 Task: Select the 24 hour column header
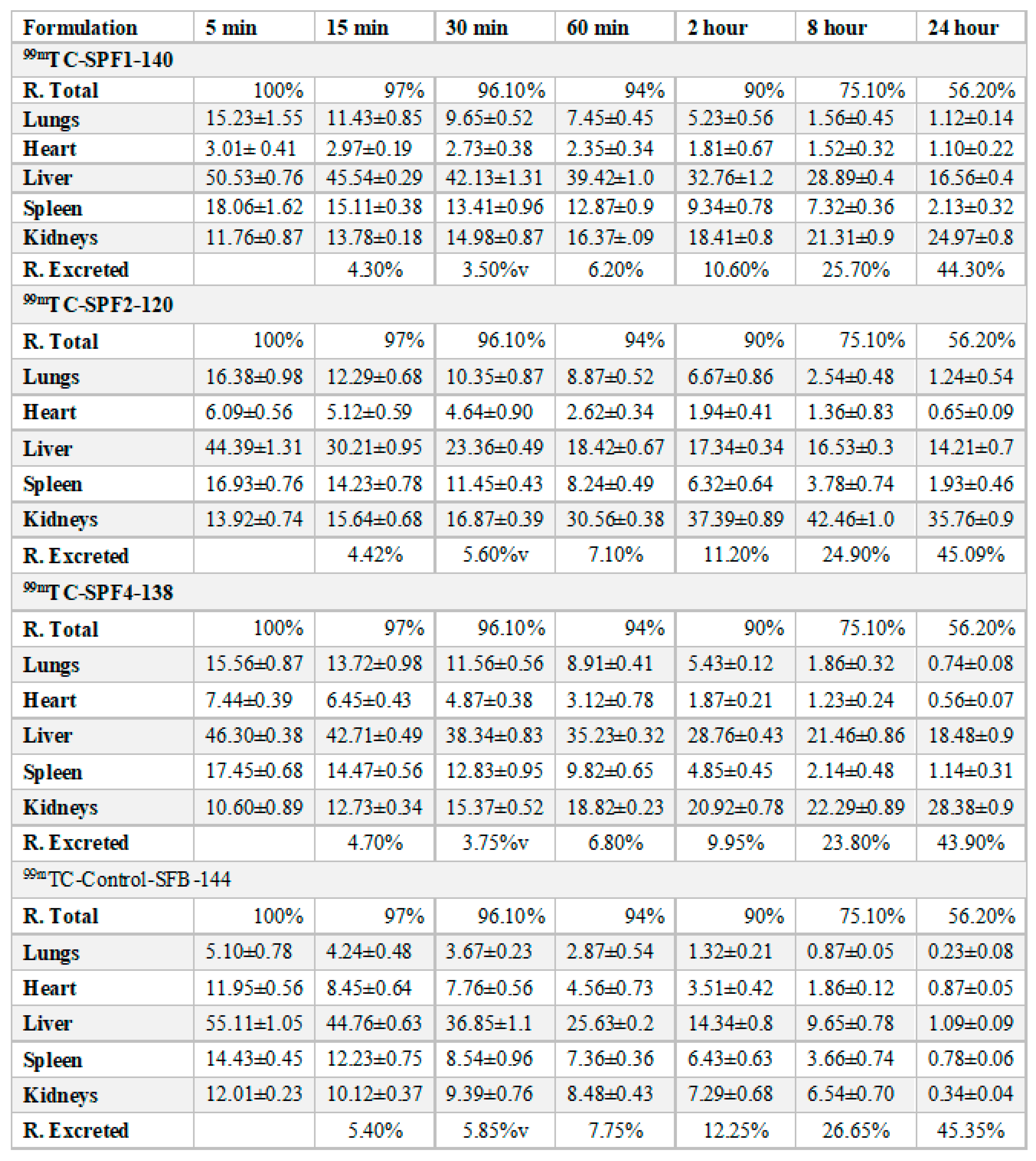(x=963, y=28)
